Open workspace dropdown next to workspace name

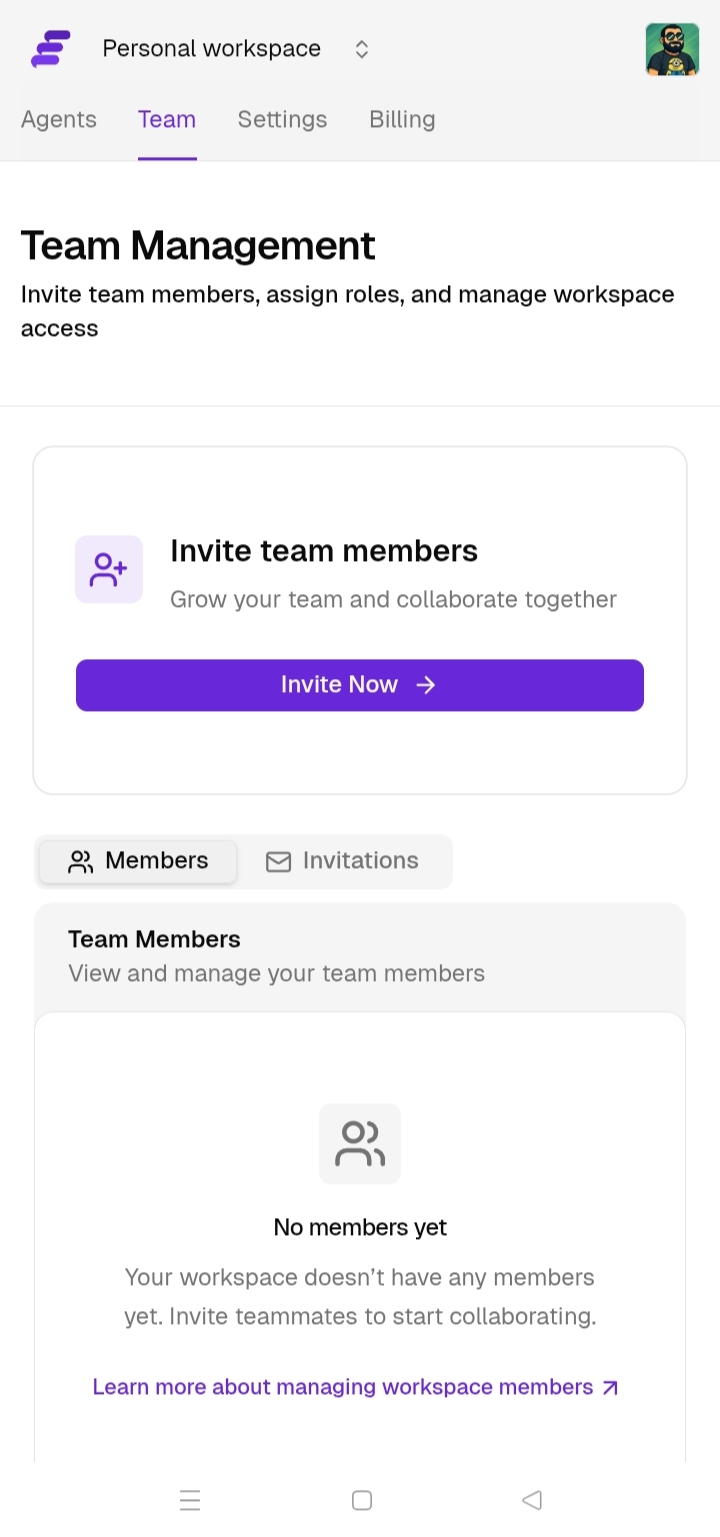pyautogui.click(x=361, y=48)
